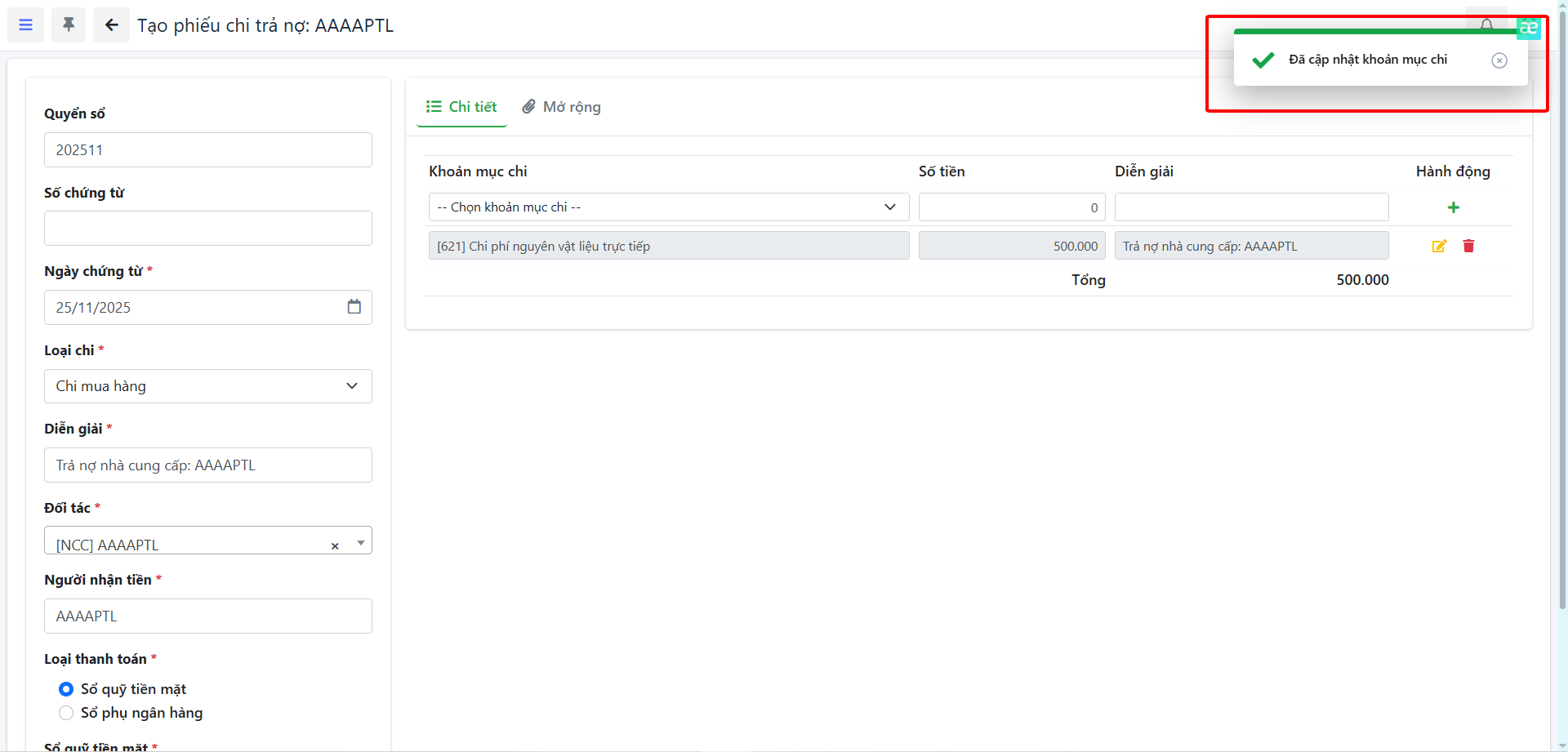Screen dimensions: 1568x752
Task: Click the pin icon in header
Action: [69, 25]
